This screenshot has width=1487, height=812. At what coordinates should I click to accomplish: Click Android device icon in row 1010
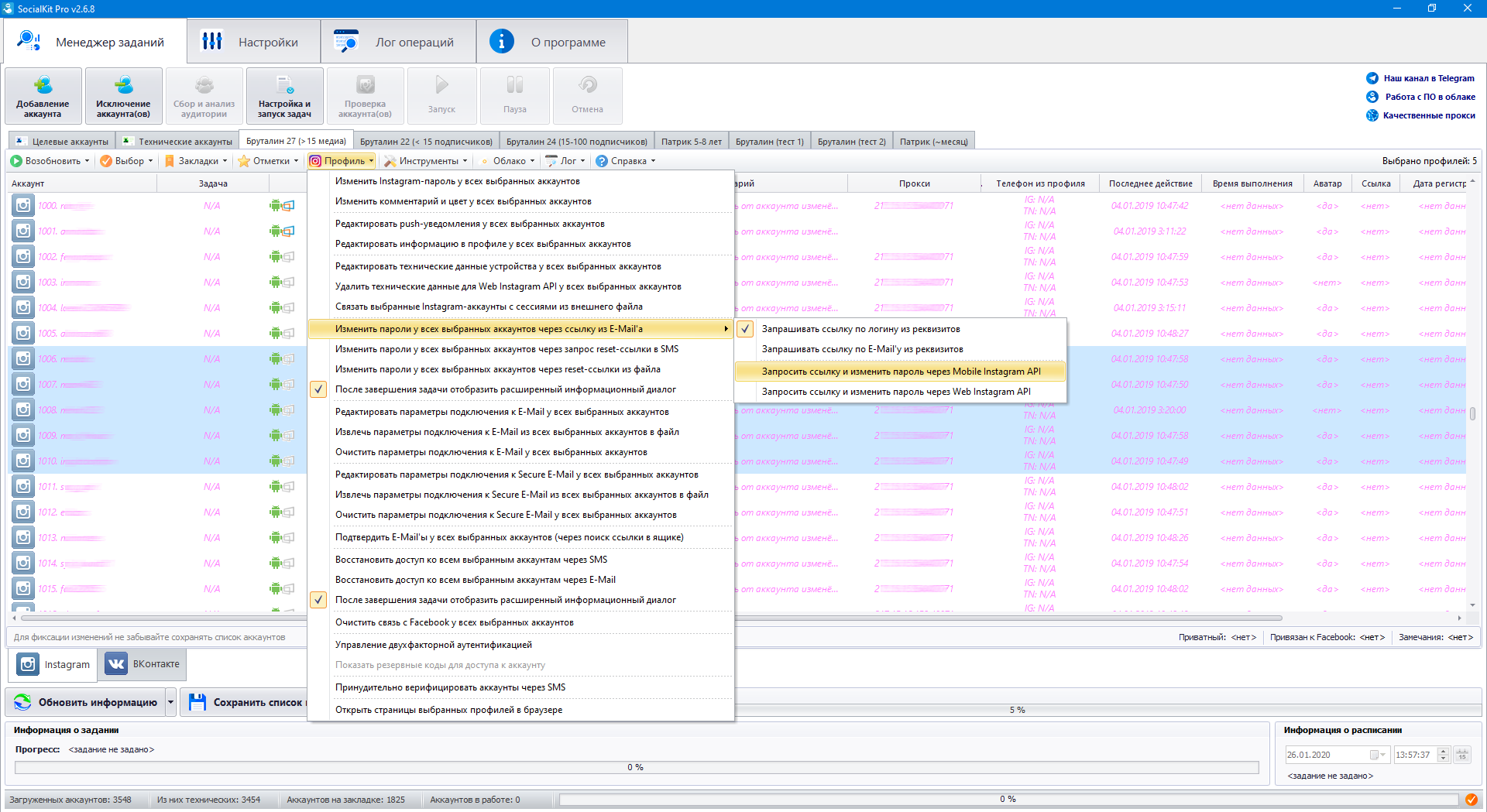coord(275,461)
